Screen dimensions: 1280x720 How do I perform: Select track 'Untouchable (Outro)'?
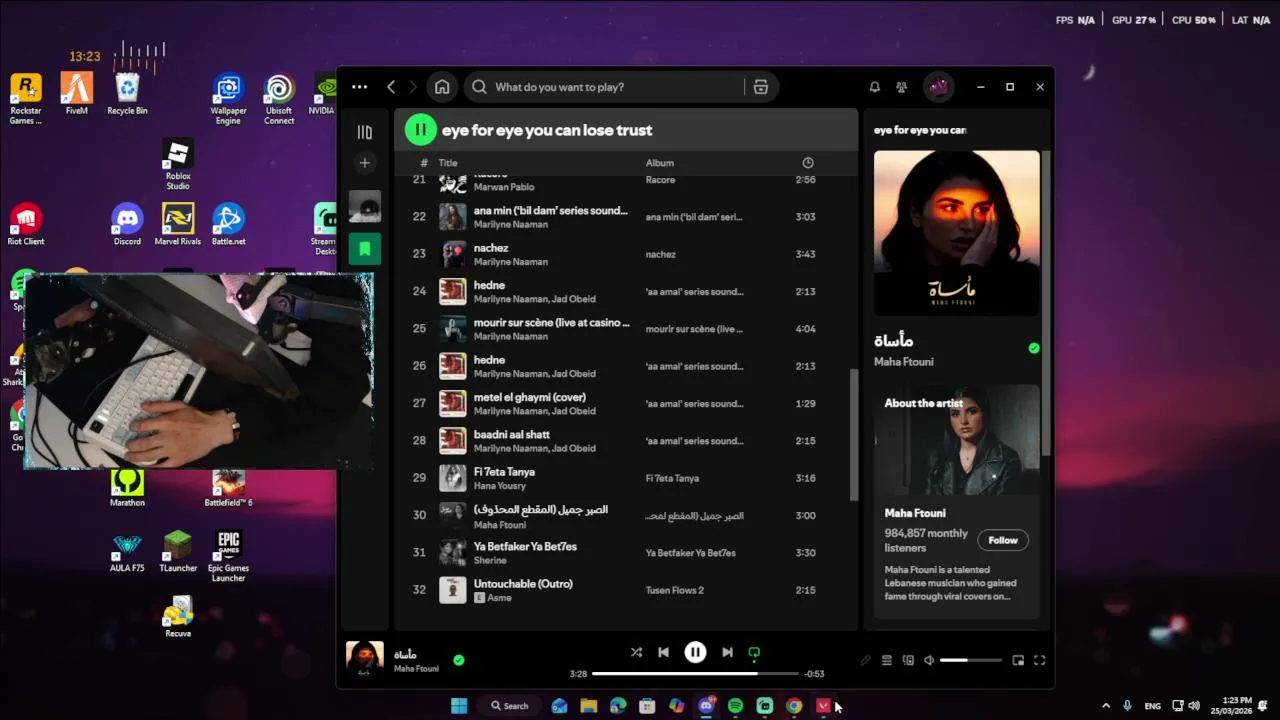click(x=626, y=590)
